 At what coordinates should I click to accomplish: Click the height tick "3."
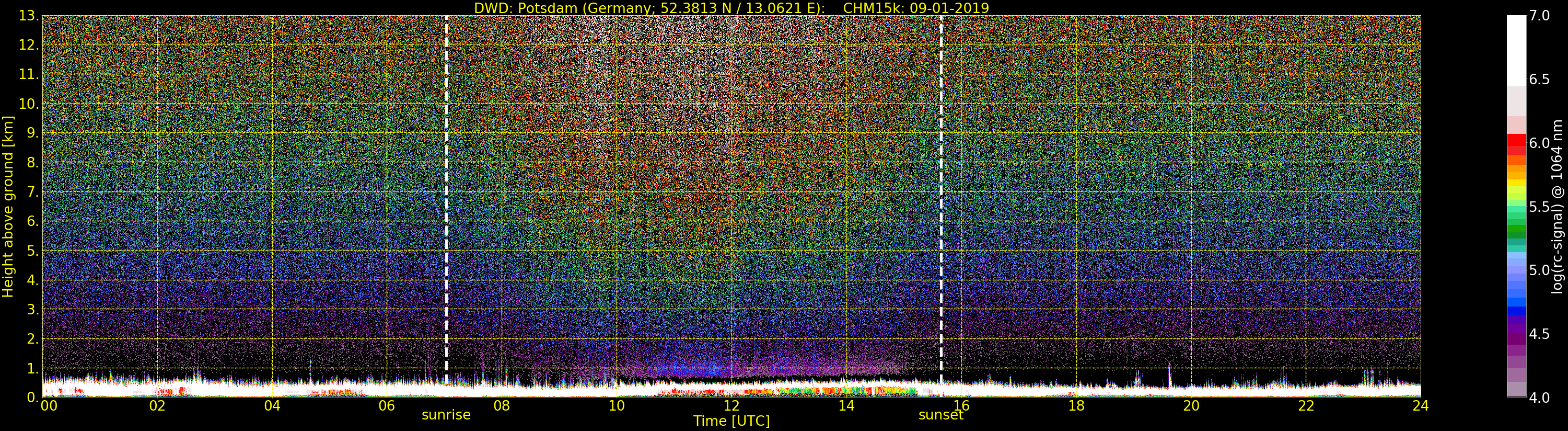tap(32, 309)
